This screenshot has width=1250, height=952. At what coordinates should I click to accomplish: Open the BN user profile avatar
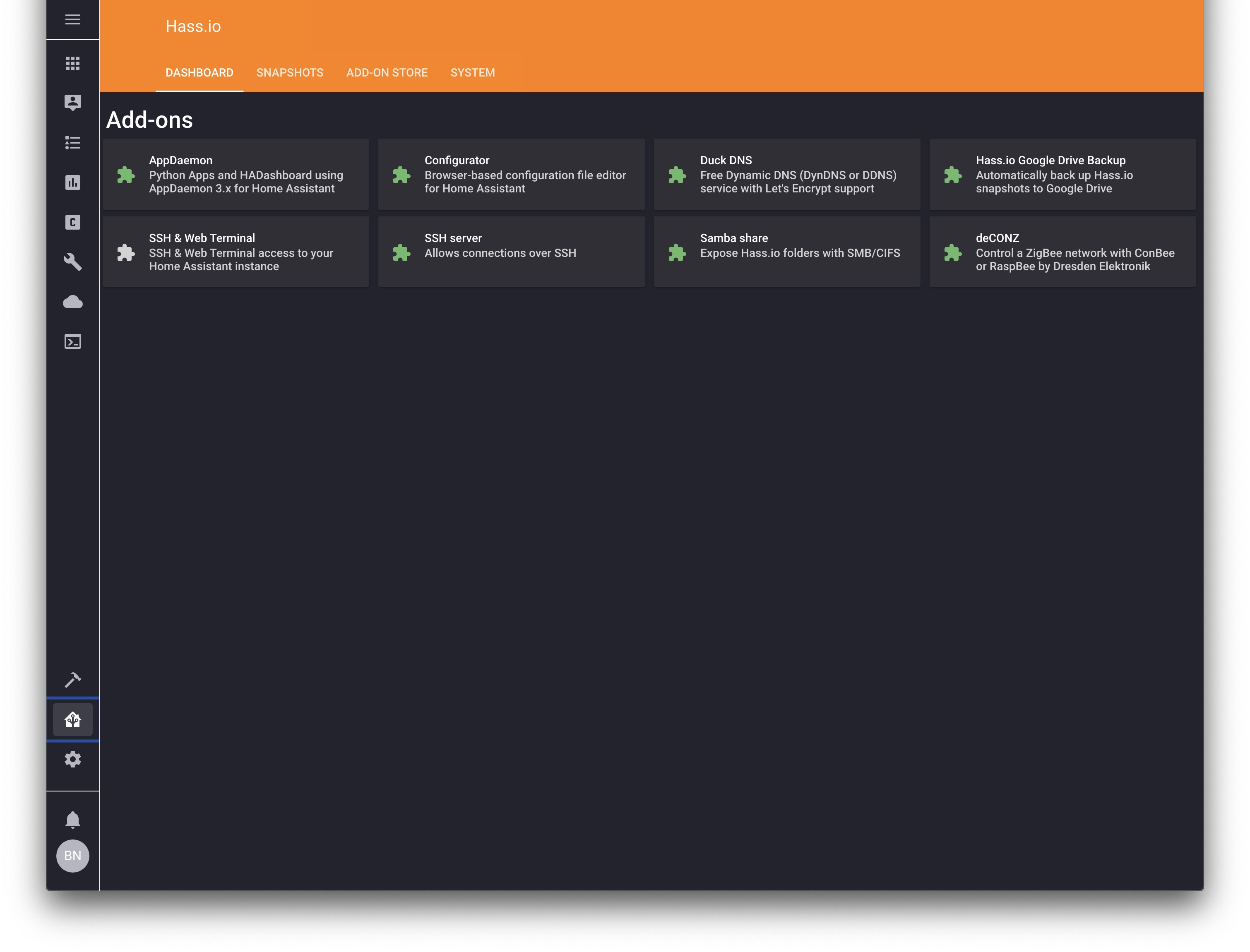72,856
